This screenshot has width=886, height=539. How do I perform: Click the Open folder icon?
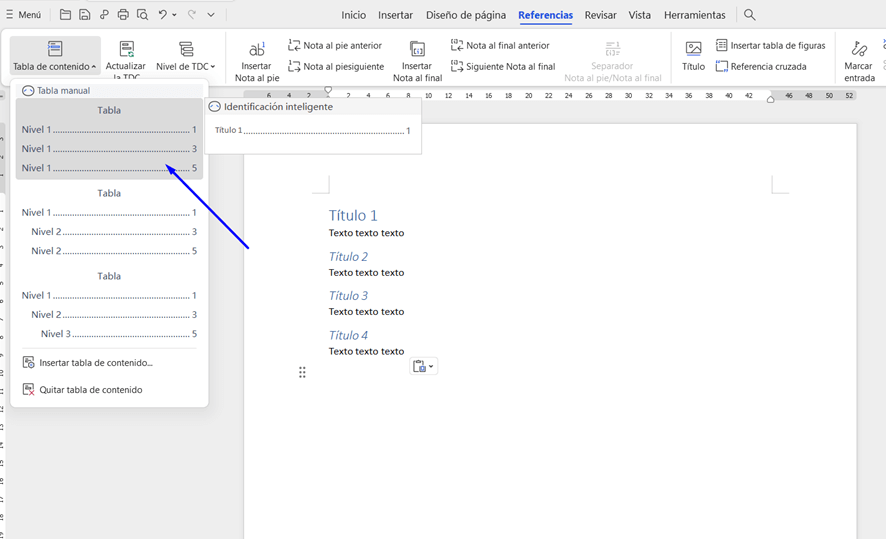(65, 15)
